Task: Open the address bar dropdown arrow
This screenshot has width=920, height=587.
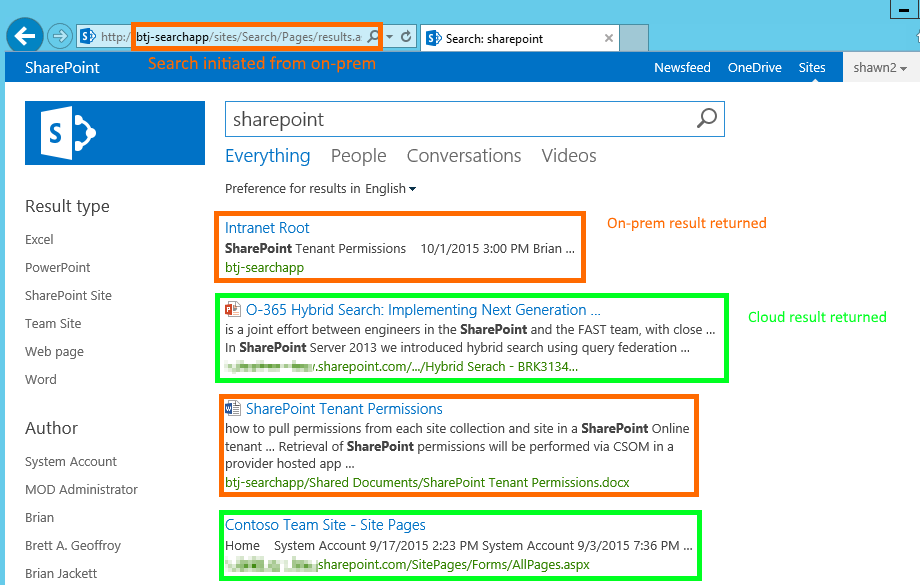Action: point(388,37)
